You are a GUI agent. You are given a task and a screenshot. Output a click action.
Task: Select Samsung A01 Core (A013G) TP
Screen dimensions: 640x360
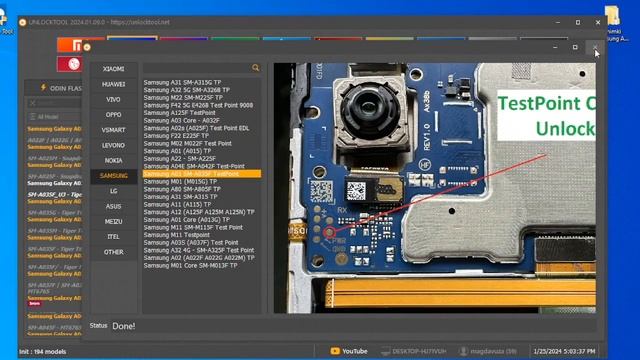click(x=186, y=220)
